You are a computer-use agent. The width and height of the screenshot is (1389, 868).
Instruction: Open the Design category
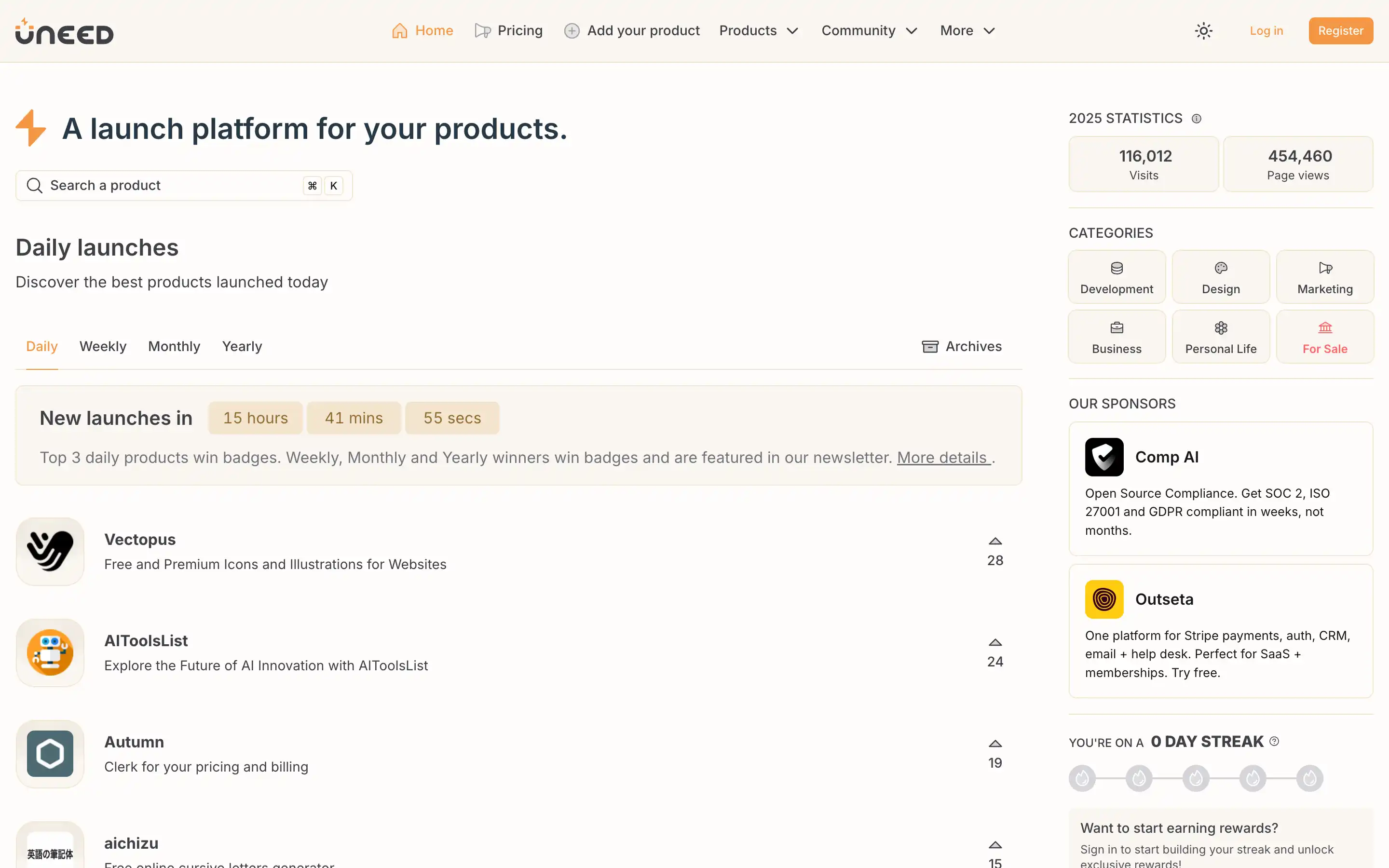[1221, 277]
